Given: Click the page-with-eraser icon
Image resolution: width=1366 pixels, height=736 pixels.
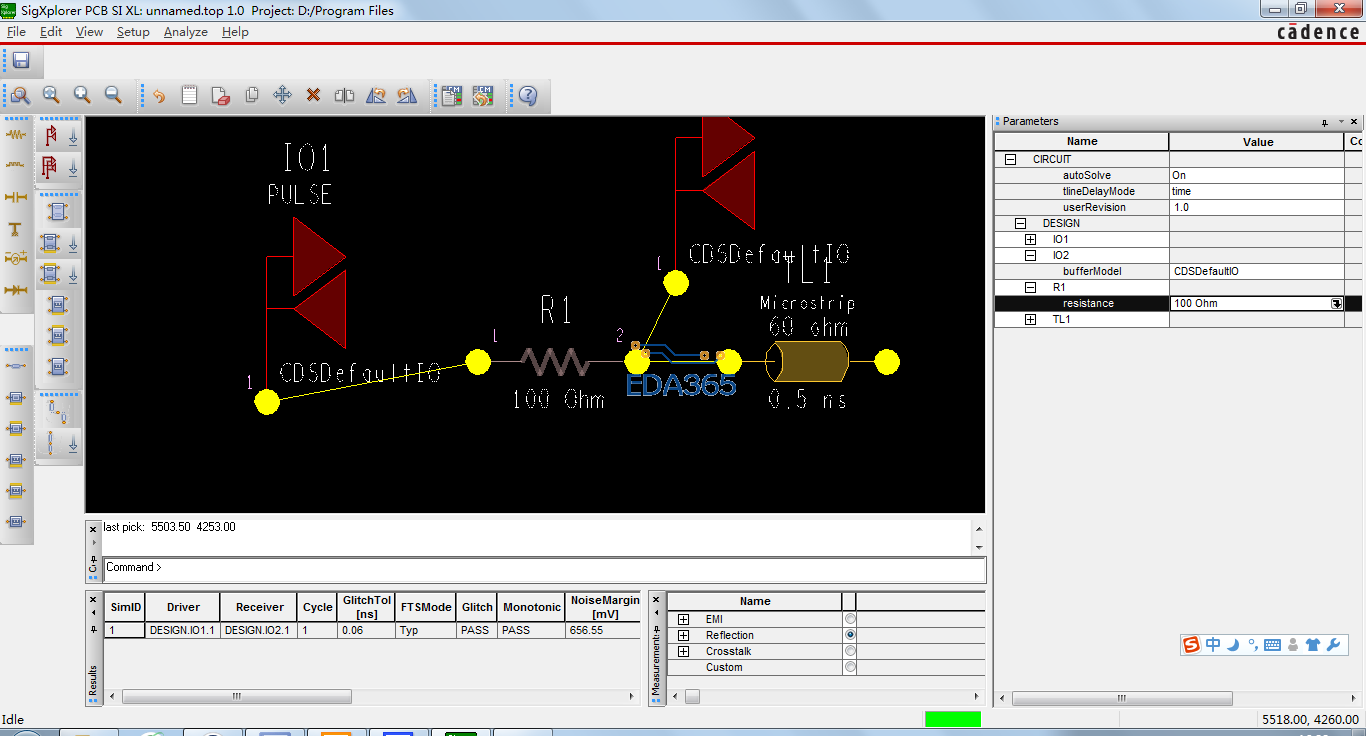Looking at the screenshot, I should point(220,96).
